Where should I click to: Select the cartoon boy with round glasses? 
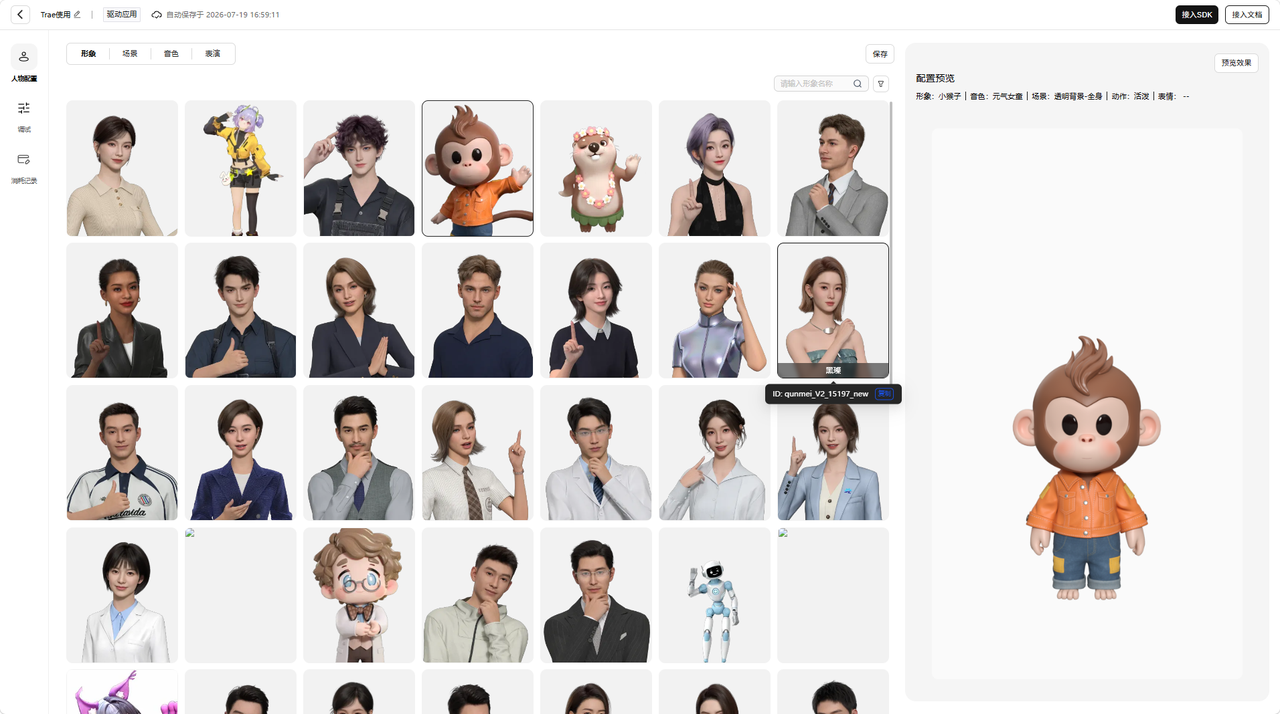[x=359, y=596]
